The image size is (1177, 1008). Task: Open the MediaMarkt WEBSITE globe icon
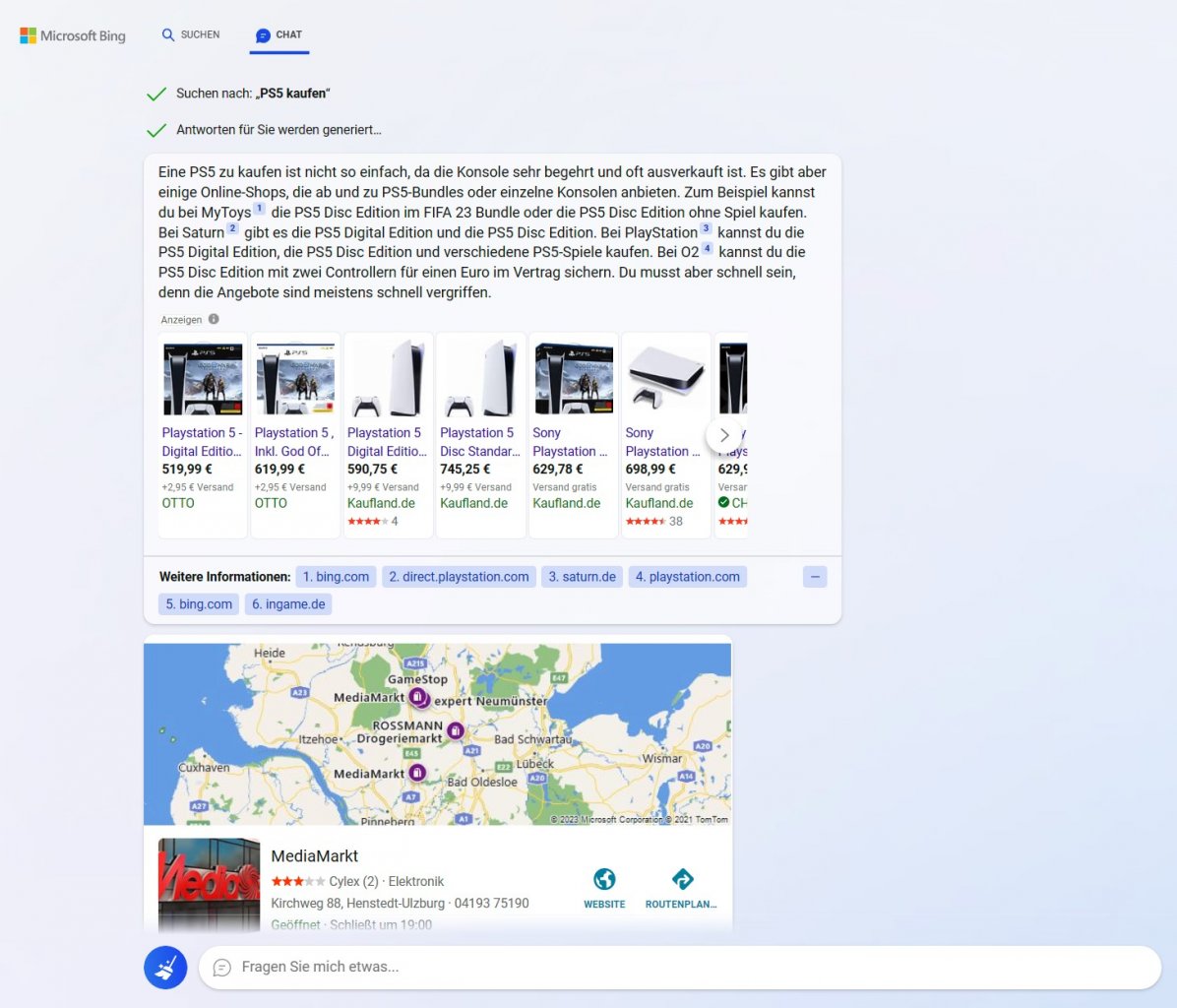tap(604, 879)
